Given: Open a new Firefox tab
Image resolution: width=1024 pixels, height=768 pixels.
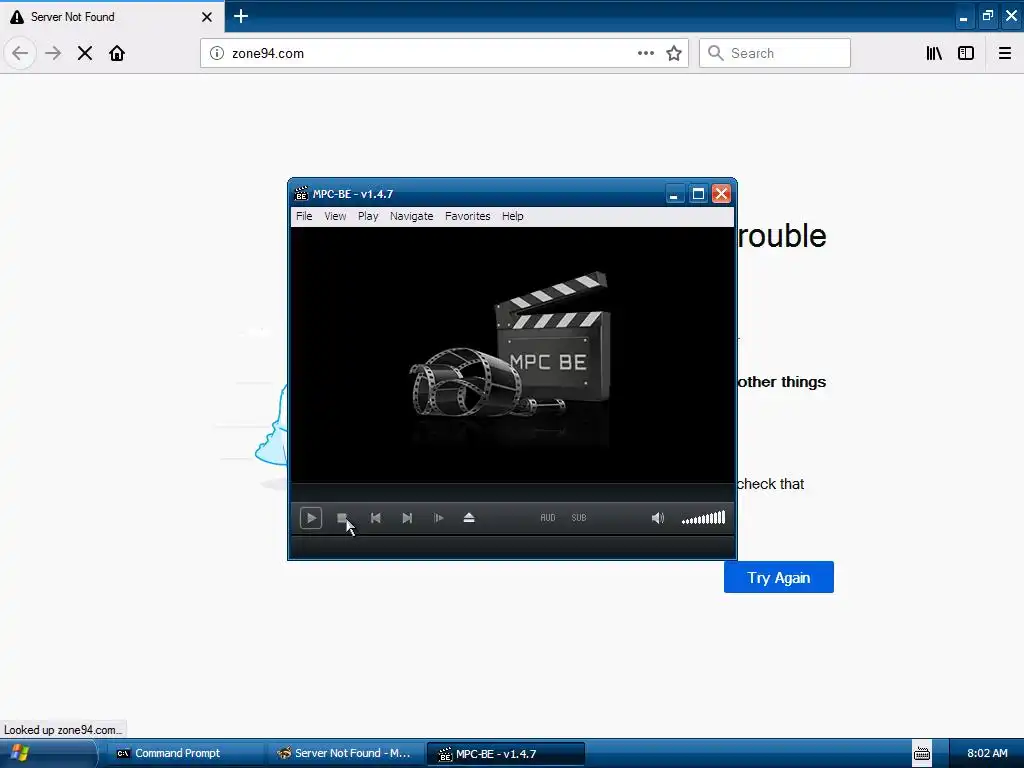Looking at the screenshot, I should [241, 16].
